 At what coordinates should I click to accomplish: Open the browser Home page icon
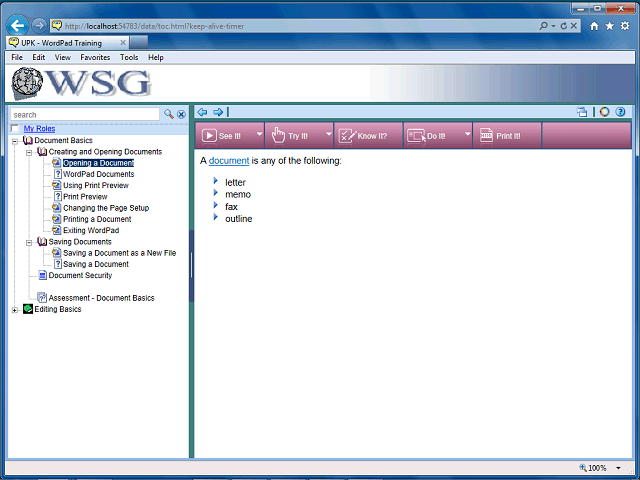tap(594, 26)
